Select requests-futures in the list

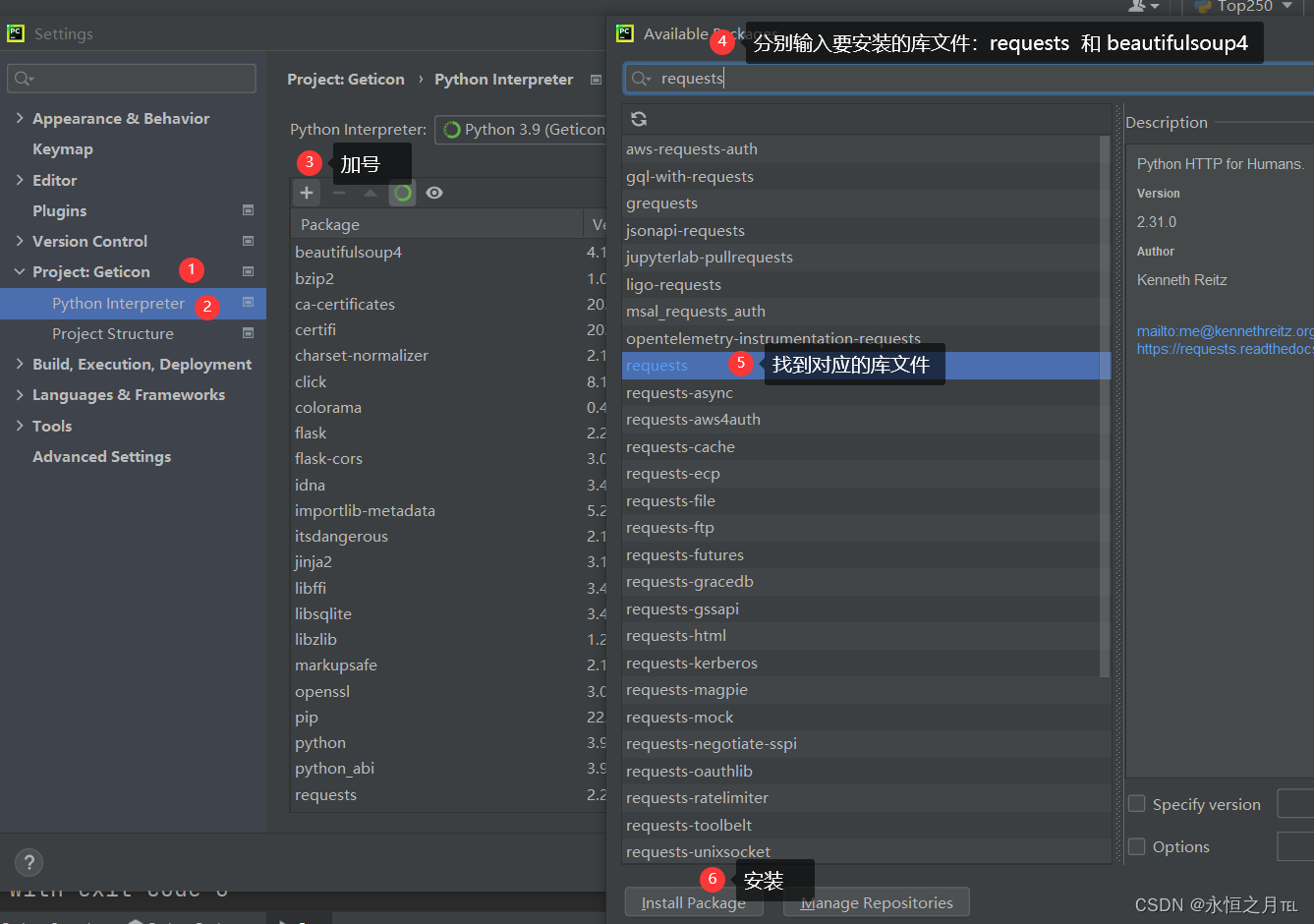867,554
